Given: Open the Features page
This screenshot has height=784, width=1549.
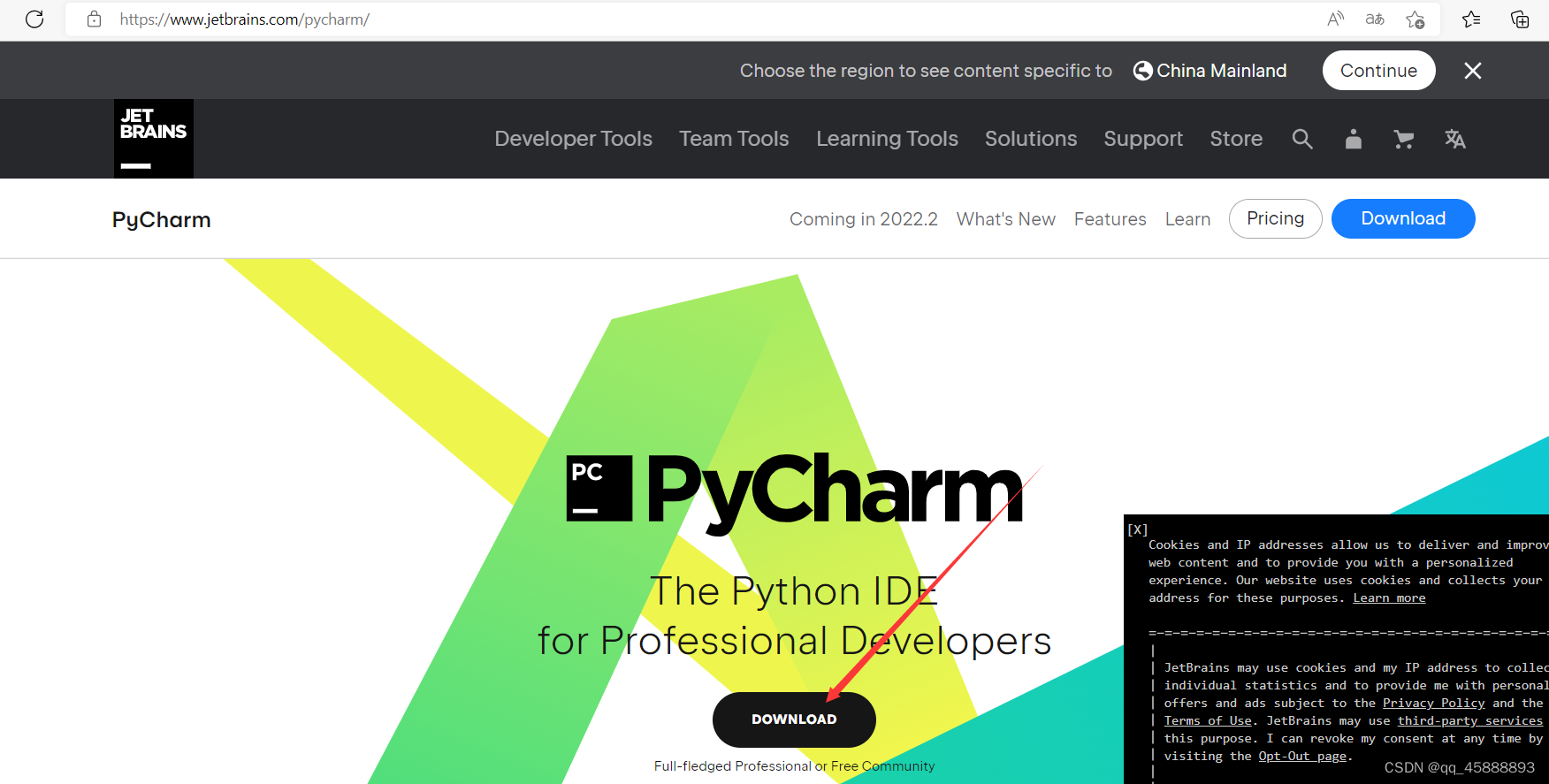Looking at the screenshot, I should tap(1110, 219).
